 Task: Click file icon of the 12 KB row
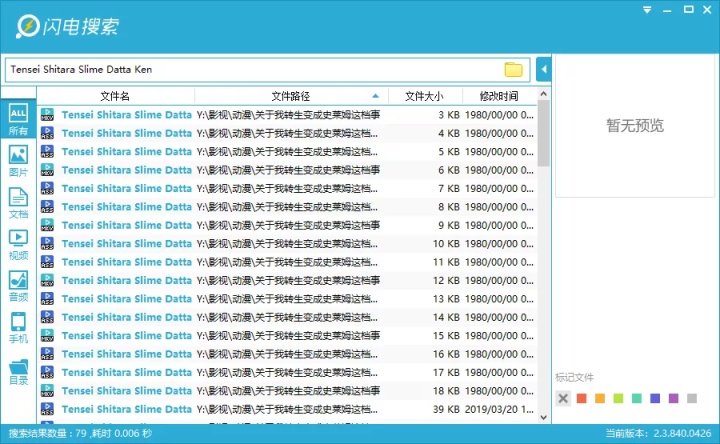(x=47, y=280)
